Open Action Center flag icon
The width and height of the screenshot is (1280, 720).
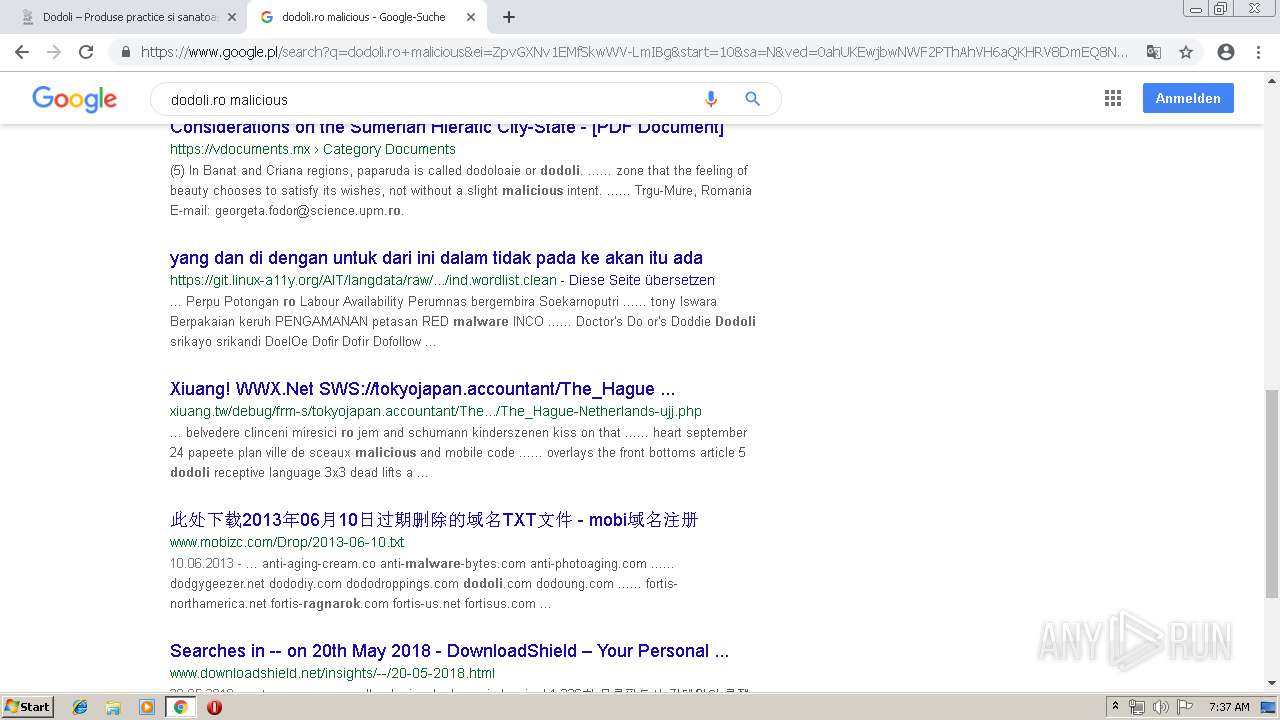pos(1184,707)
